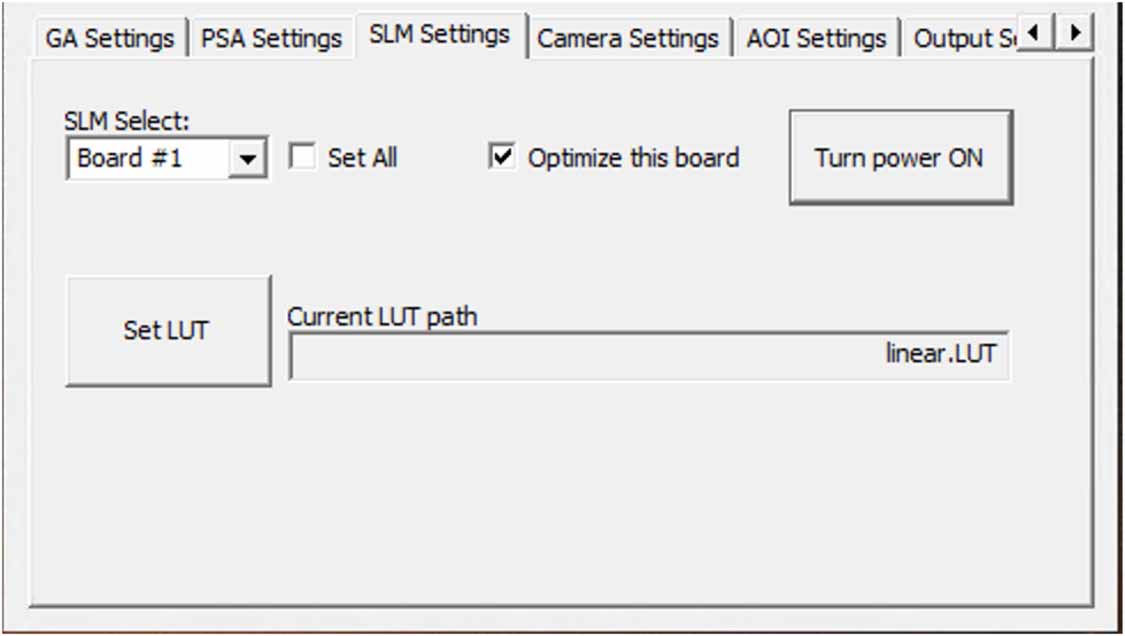Activate Turn power ON for Board #1
This screenshot has width=1125, height=636.
click(900, 157)
